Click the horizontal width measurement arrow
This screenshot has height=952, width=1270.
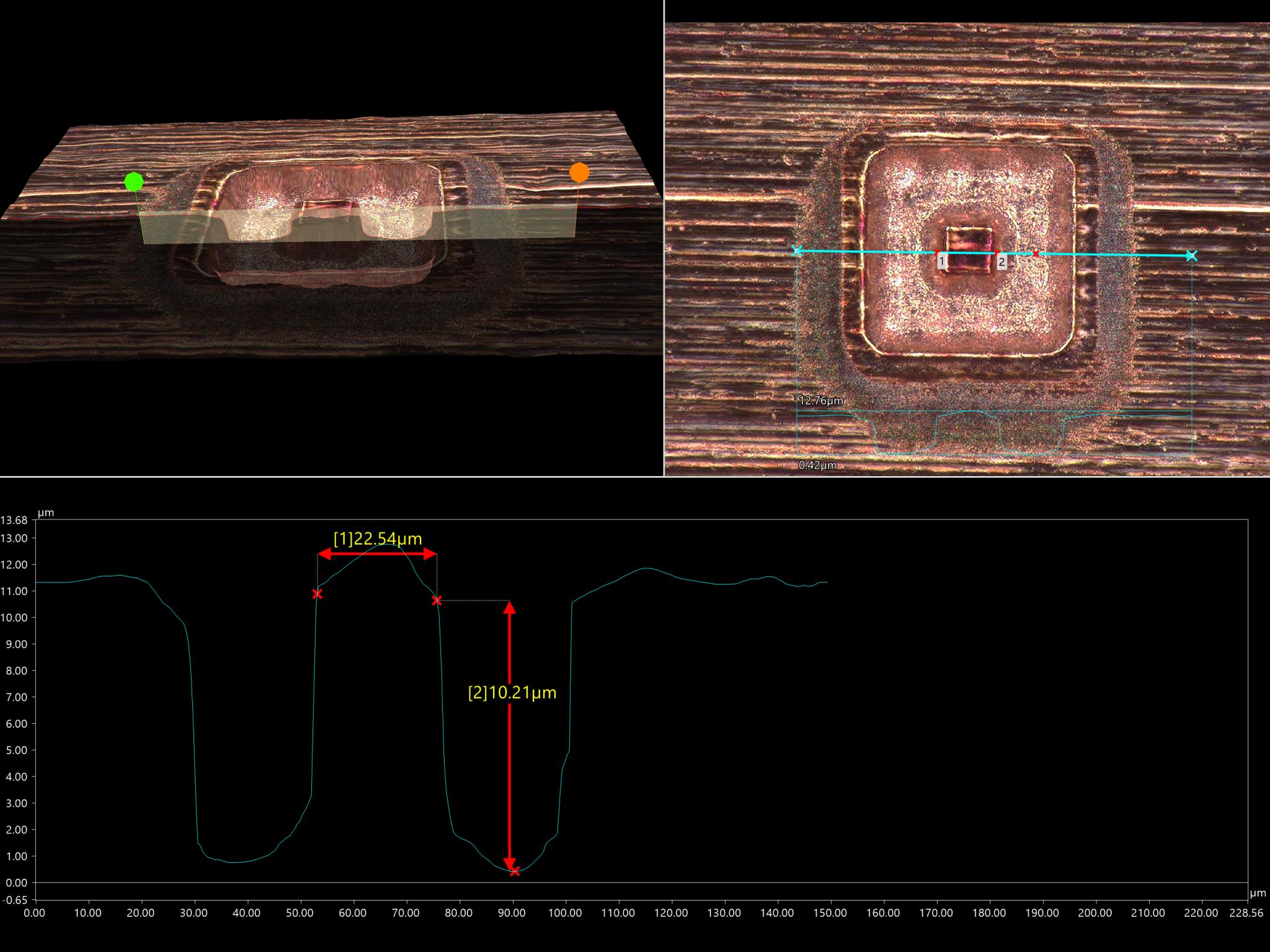377,555
